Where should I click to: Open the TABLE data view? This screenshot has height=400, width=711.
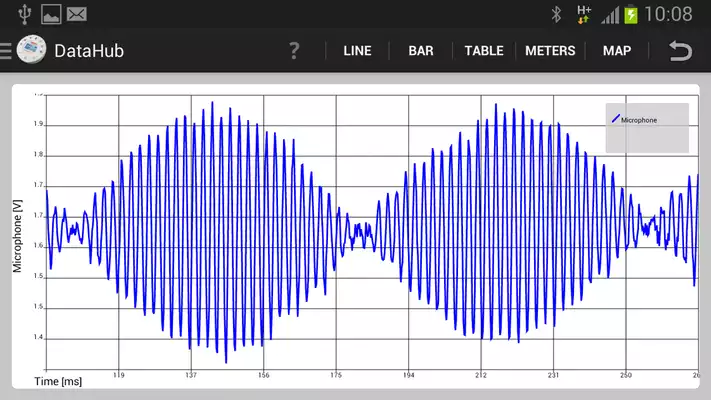tap(484, 51)
